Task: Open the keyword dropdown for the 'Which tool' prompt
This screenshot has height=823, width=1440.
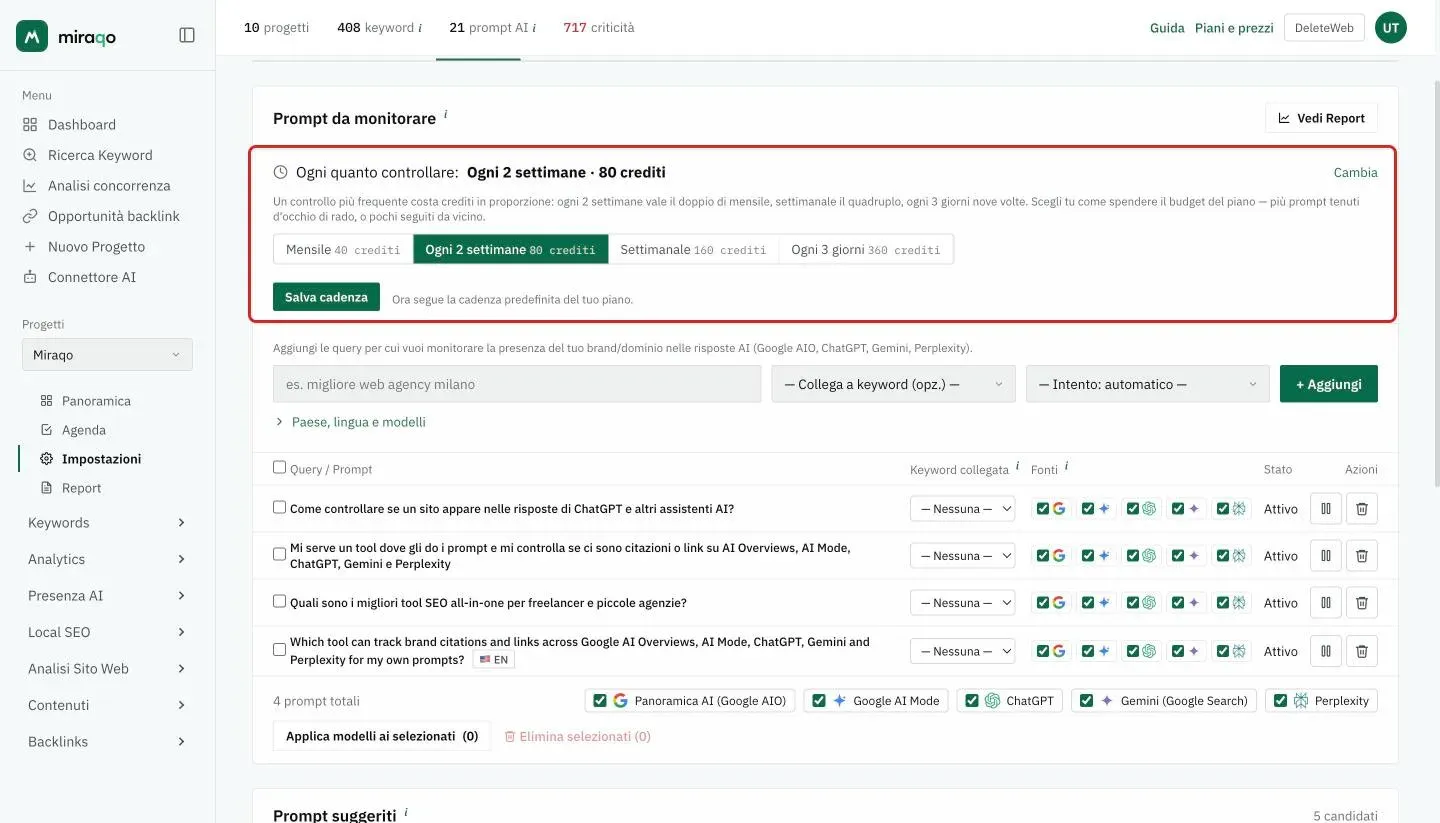Action: (962, 651)
